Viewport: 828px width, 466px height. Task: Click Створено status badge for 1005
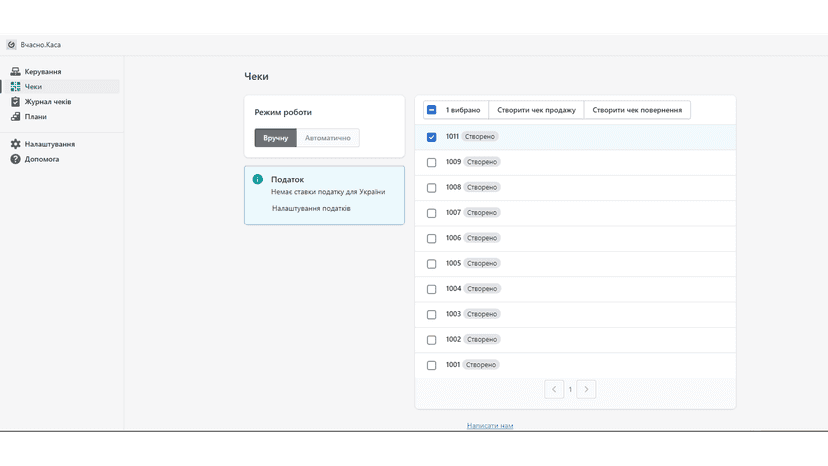[482, 263]
